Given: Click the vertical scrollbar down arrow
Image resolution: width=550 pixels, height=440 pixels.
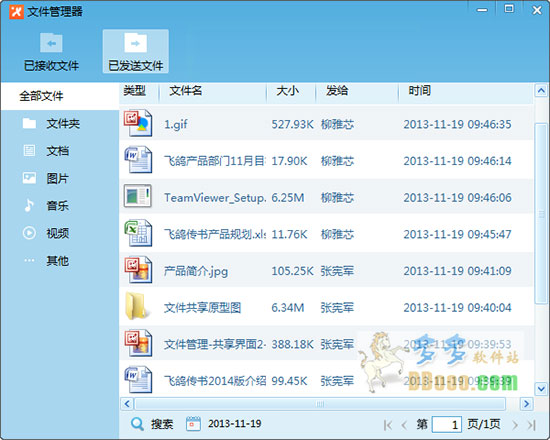Looking at the screenshot, I should click(x=541, y=389).
